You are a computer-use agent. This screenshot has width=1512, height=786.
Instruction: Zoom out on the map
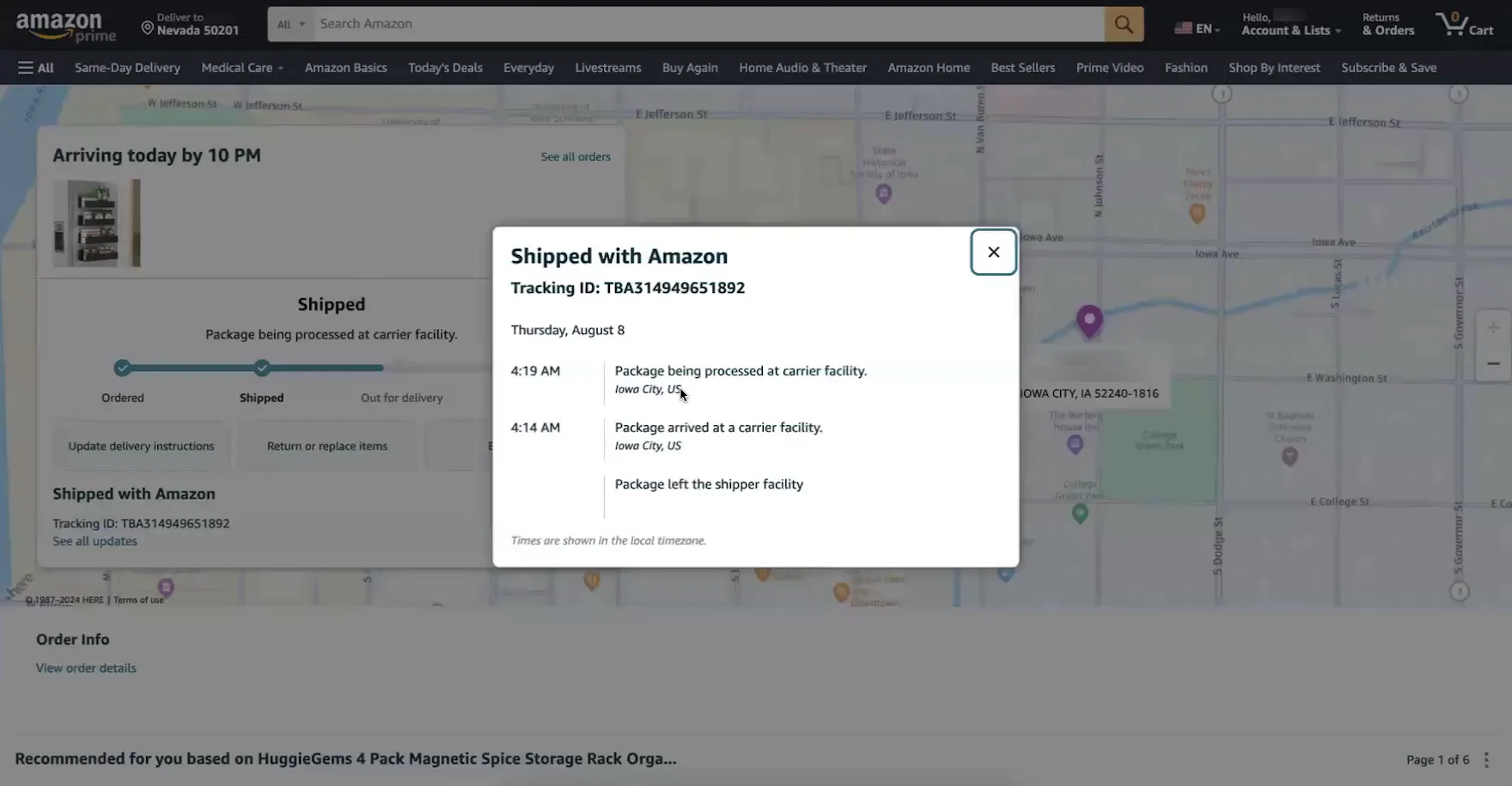pyautogui.click(x=1493, y=363)
